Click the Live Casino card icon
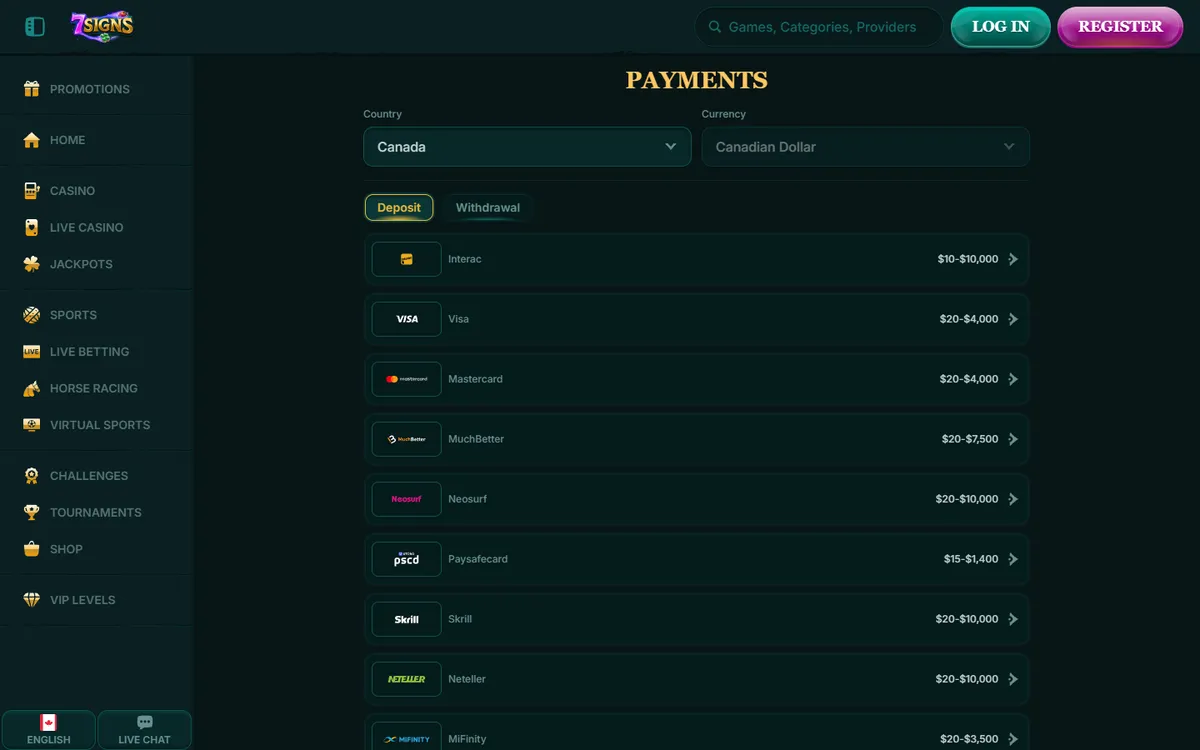This screenshot has height=750, width=1200. point(32,227)
